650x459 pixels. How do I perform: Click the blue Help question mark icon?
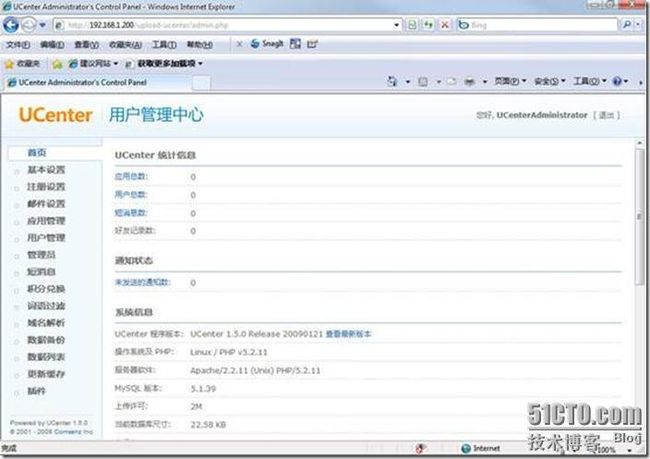point(617,81)
